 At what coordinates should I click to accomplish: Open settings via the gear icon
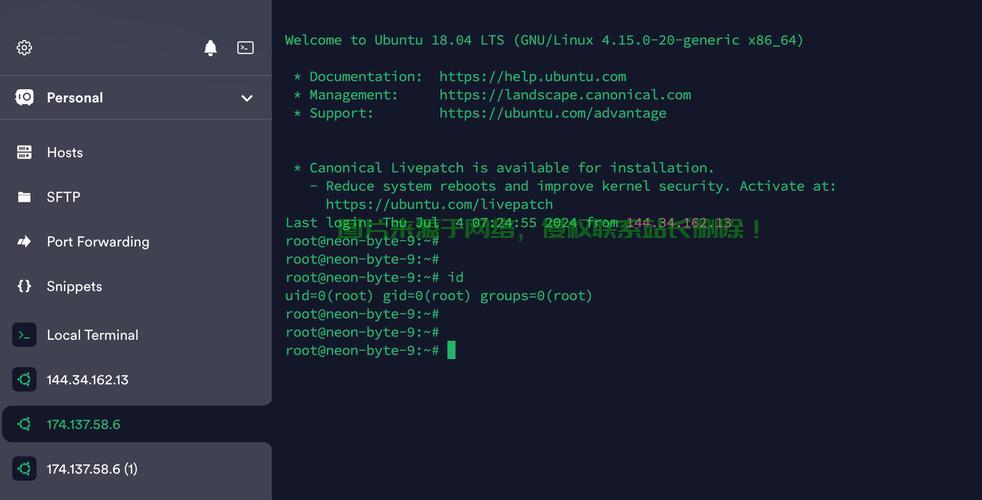pyautogui.click(x=25, y=48)
